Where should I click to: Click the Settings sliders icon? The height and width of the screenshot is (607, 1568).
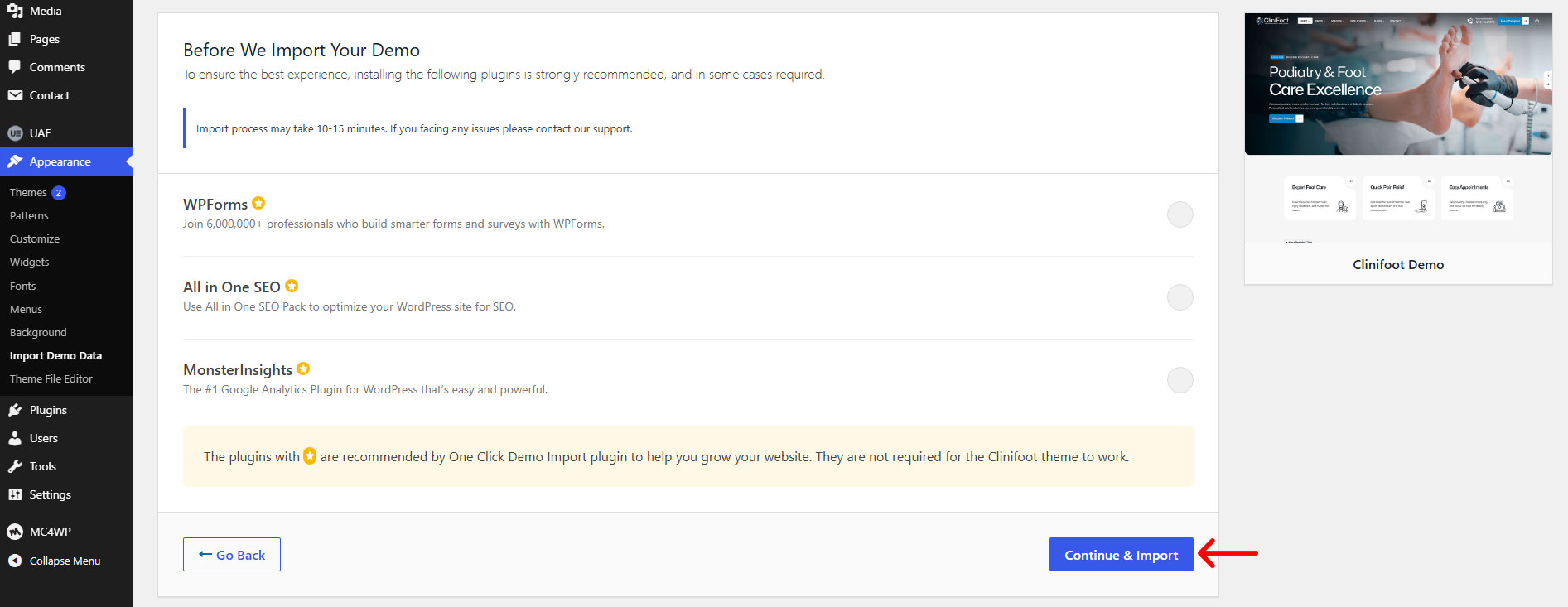pos(15,494)
